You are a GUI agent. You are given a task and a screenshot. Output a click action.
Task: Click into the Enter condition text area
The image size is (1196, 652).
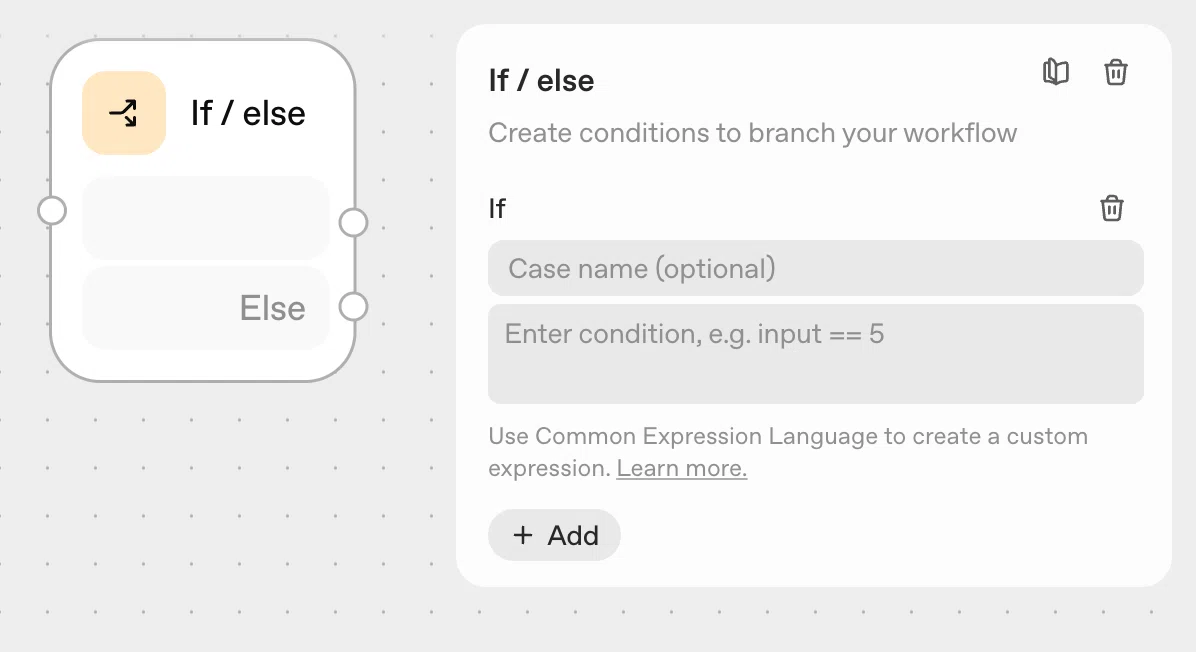coord(815,354)
